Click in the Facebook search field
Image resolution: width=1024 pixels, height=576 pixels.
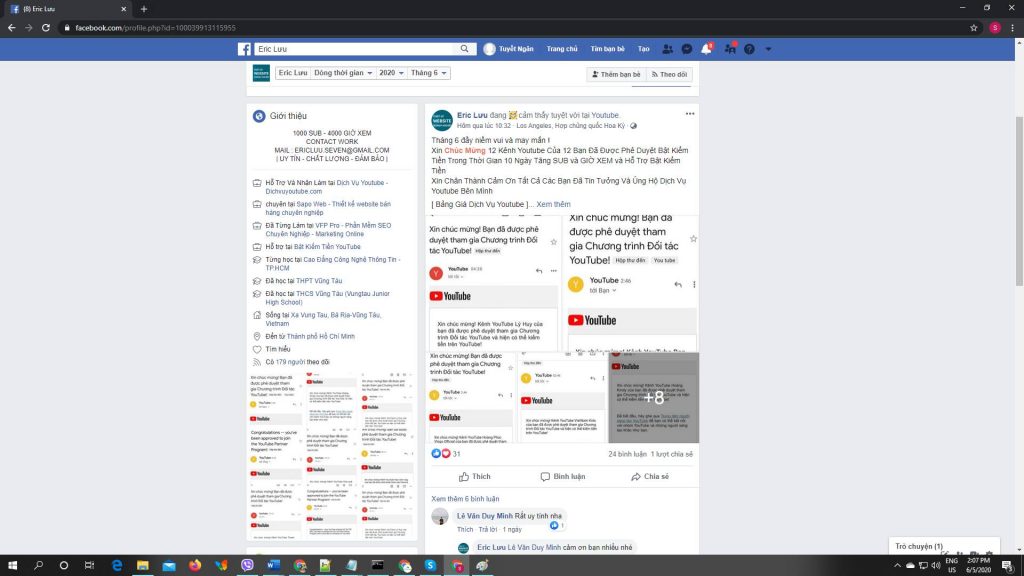(355, 49)
